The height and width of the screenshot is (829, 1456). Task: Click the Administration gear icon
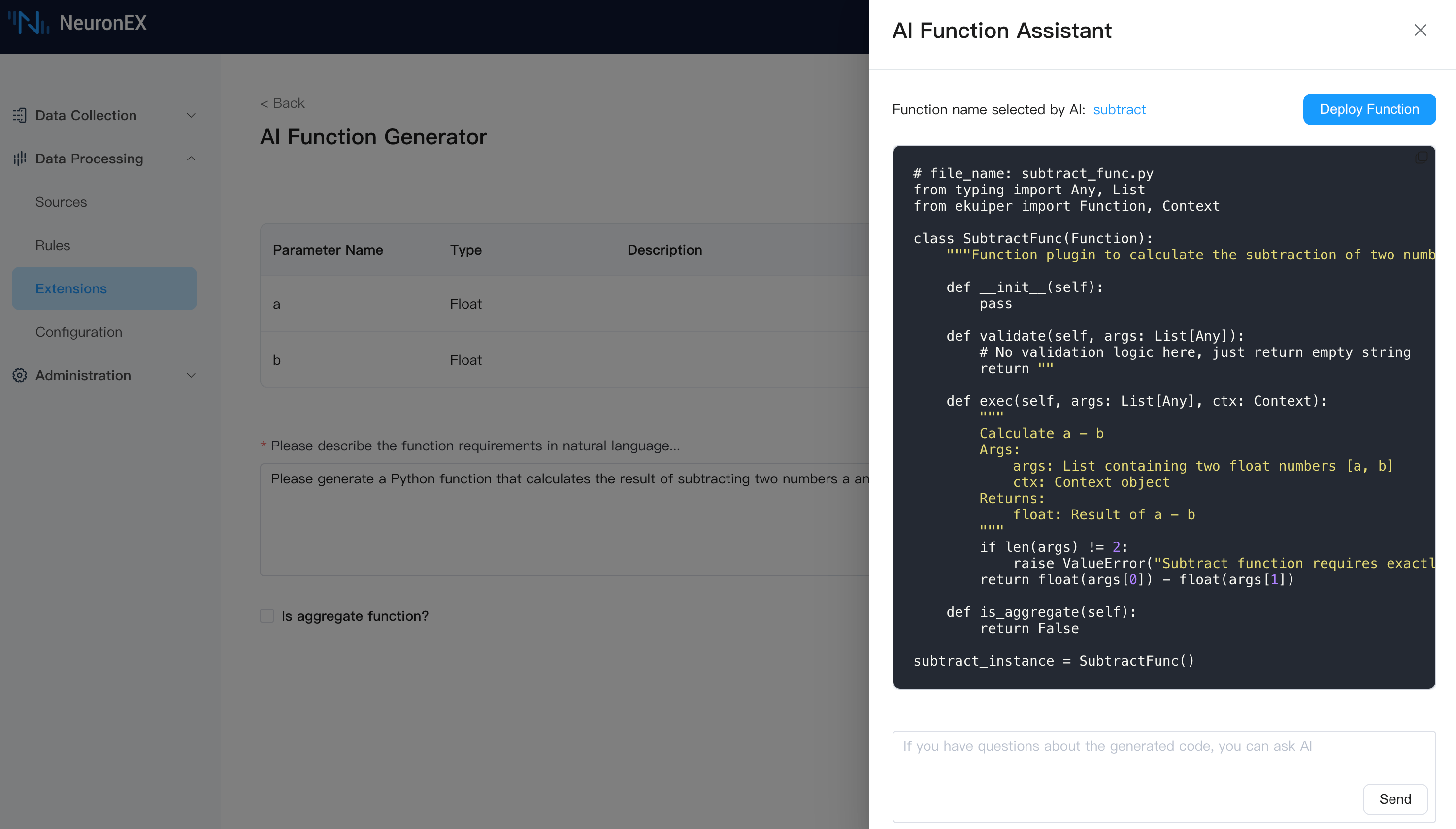[19, 375]
